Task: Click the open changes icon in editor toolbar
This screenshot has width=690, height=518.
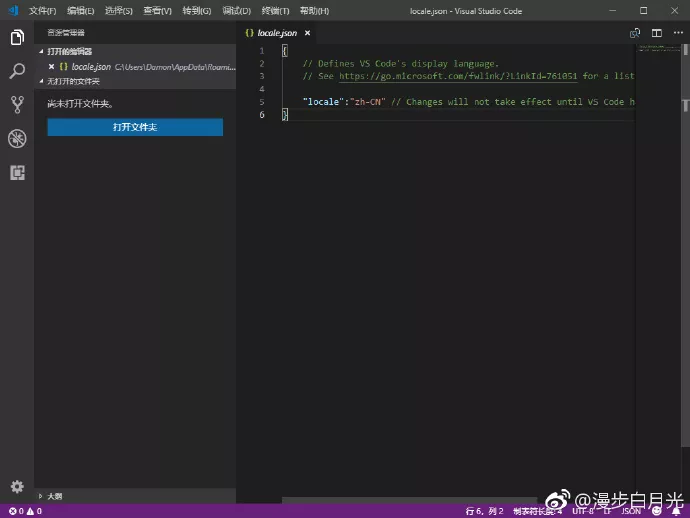Action: point(635,33)
